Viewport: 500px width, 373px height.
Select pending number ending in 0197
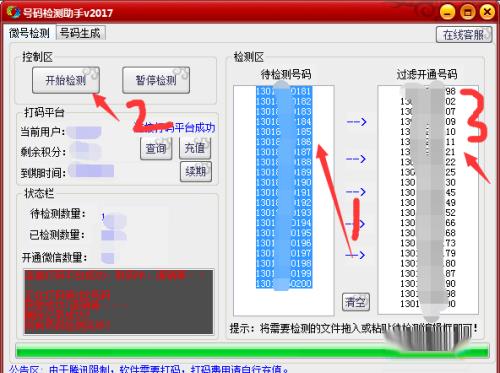284,253
